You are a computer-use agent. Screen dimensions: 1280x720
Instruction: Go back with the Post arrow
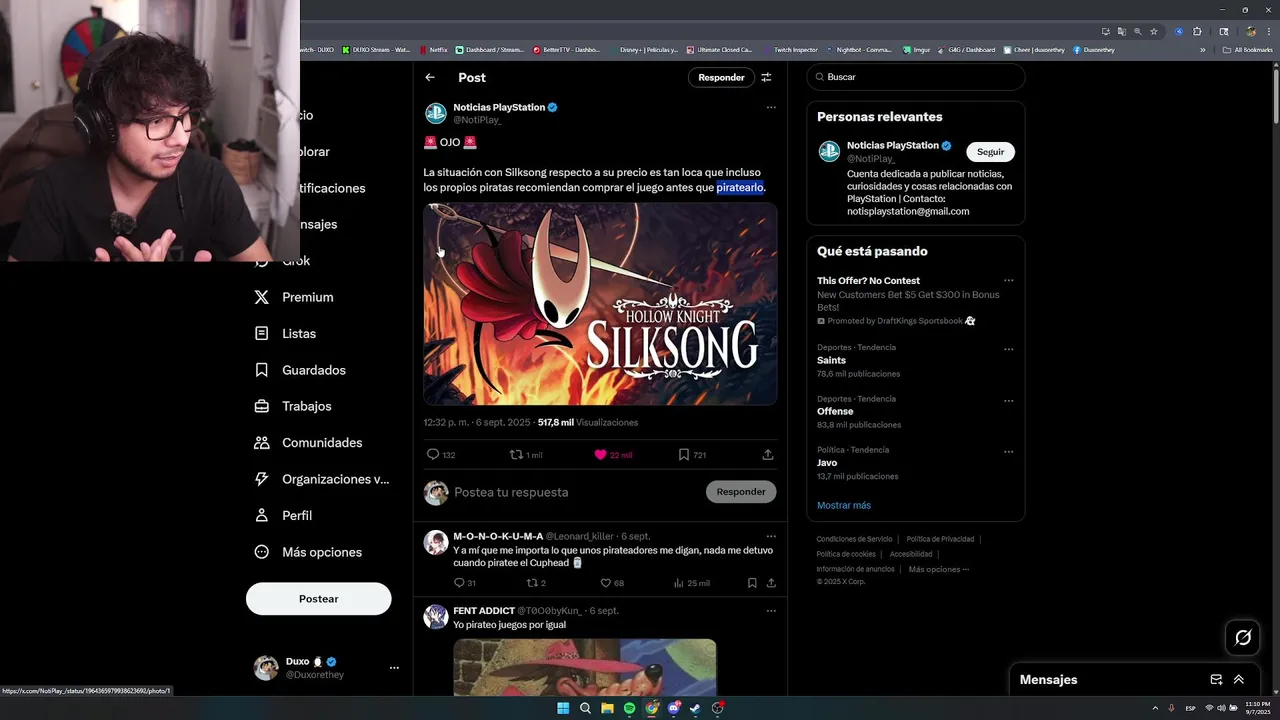coord(430,77)
